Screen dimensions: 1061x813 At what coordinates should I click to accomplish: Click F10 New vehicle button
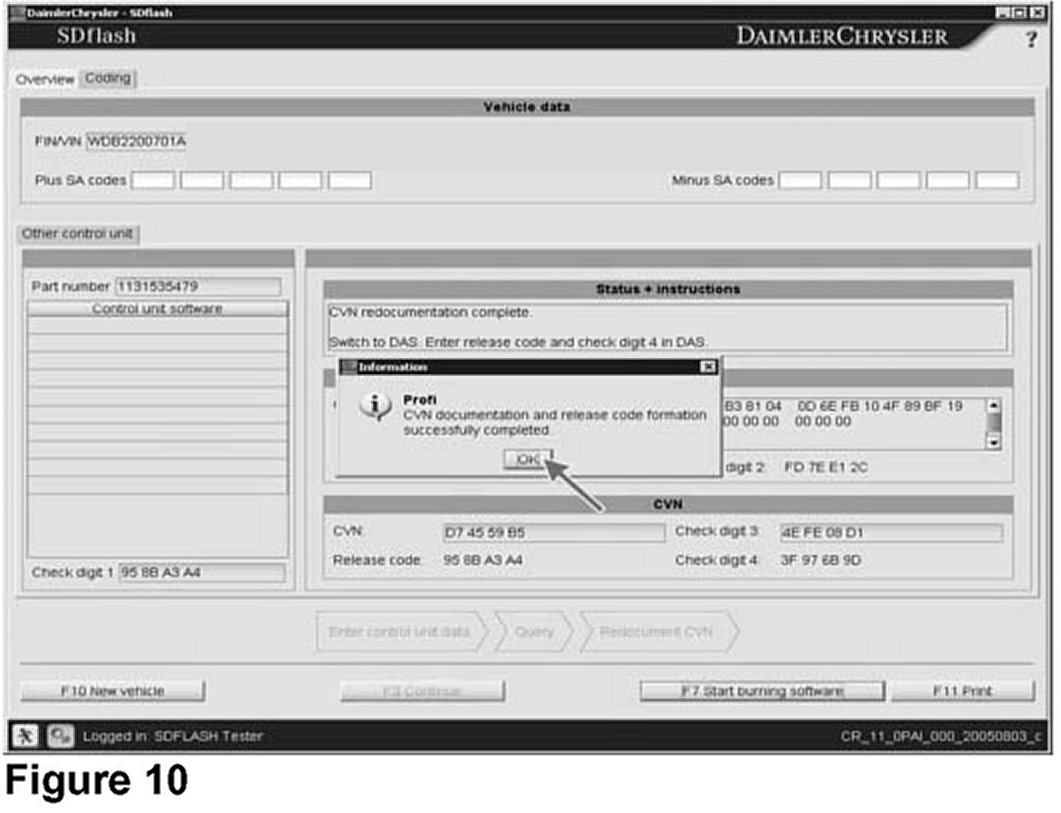(x=112, y=691)
